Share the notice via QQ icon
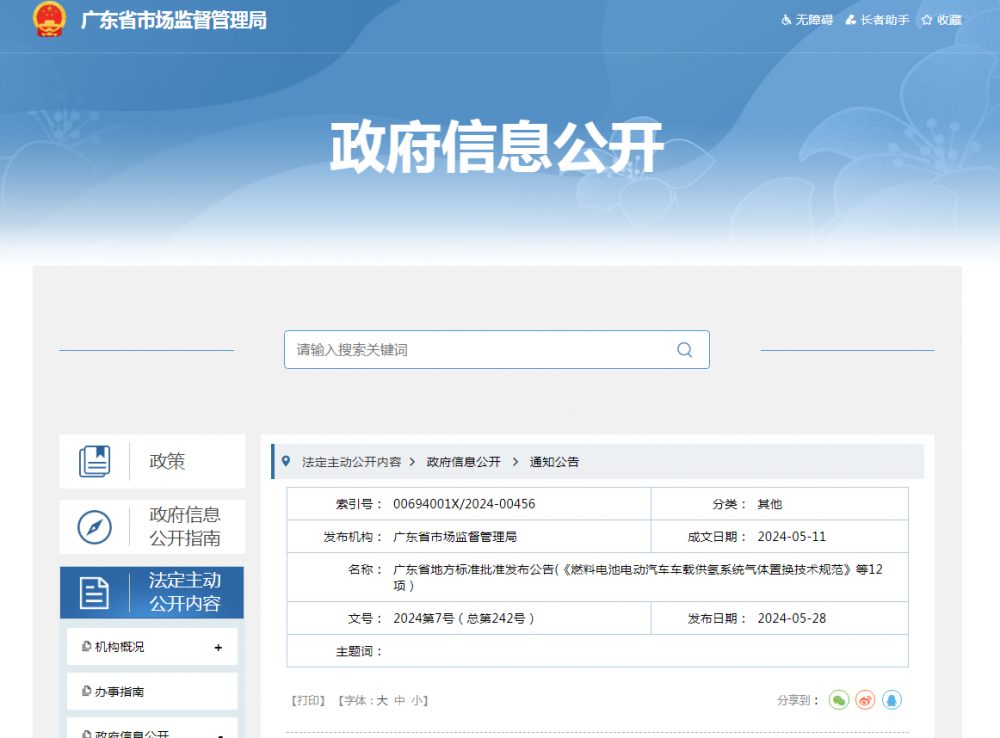The height and width of the screenshot is (738, 1000). (892, 700)
